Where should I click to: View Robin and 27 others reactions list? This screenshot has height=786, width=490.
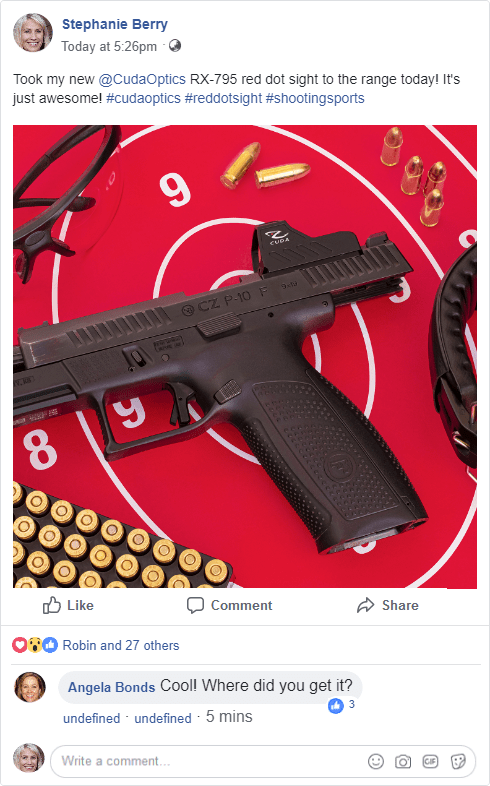point(121,645)
